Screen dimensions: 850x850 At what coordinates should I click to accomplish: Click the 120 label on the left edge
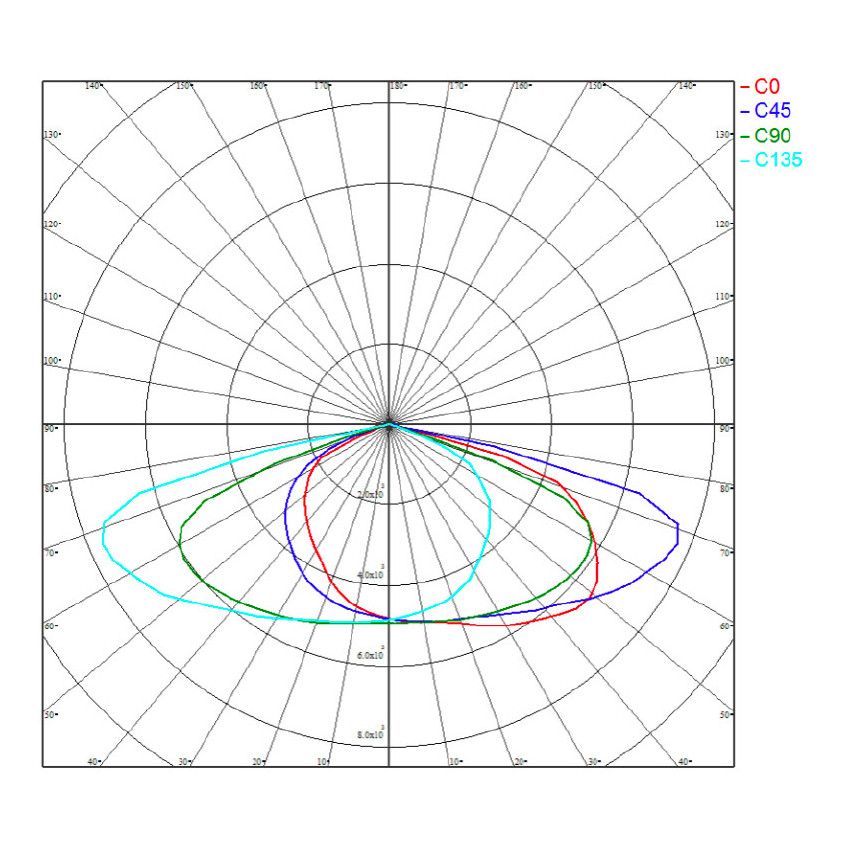[x=51, y=224]
